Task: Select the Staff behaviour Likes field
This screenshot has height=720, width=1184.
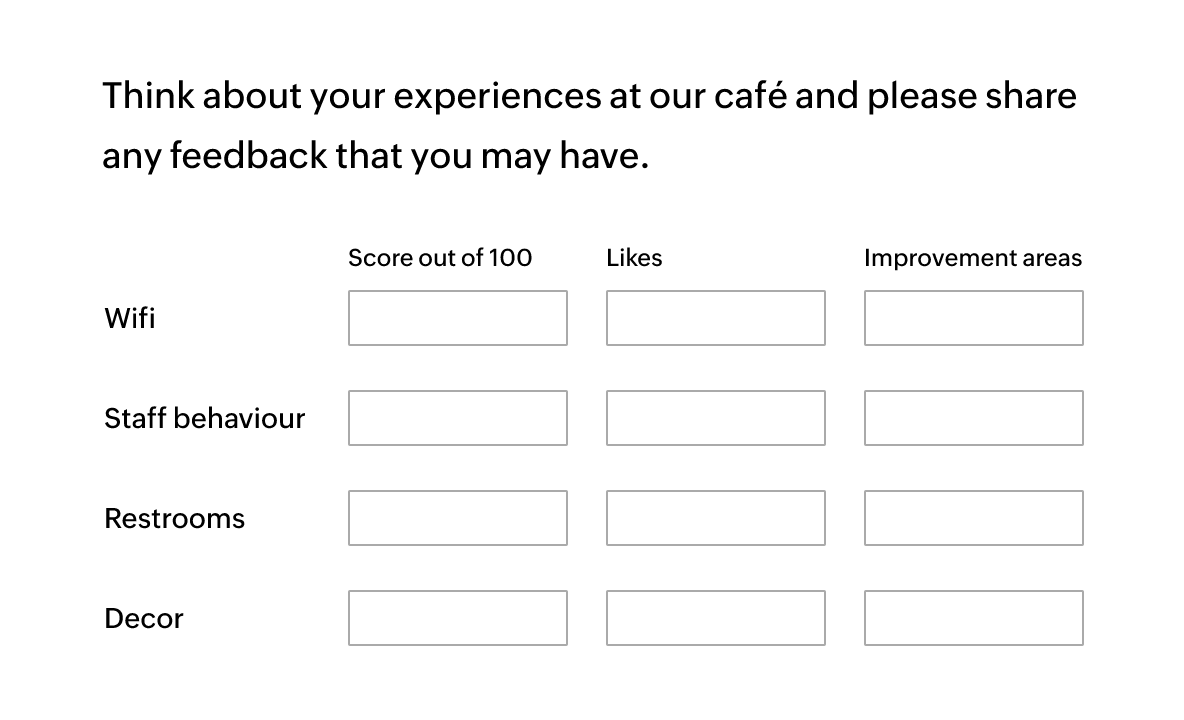Action: click(x=716, y=418)
